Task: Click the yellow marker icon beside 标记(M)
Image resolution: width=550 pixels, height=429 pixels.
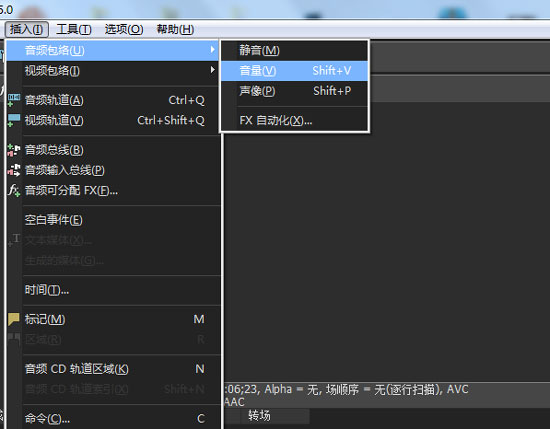Action: (14, 319)
